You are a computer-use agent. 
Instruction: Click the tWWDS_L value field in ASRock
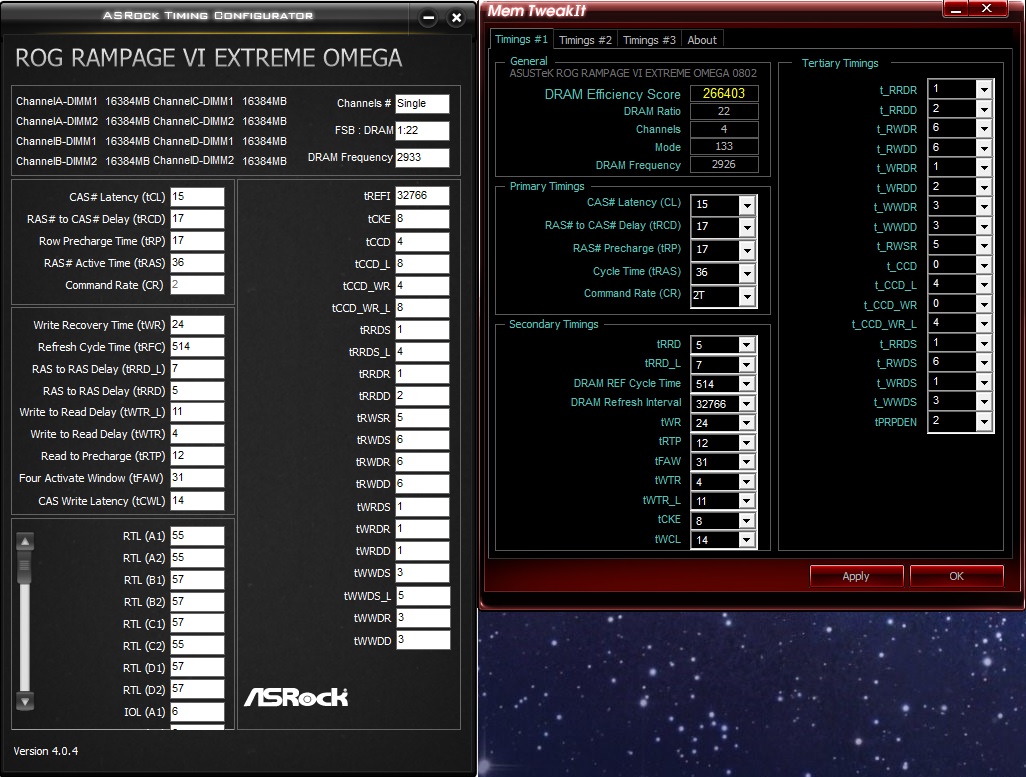(x=422, y=596)
